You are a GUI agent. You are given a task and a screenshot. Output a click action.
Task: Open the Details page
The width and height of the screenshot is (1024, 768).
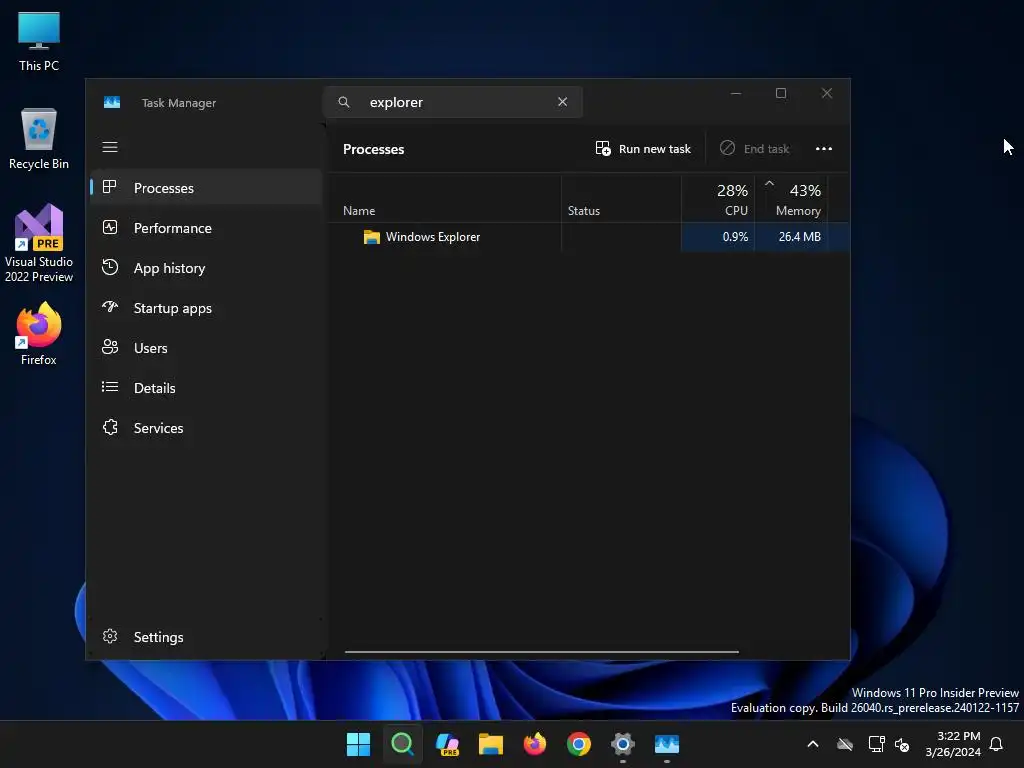pyautogui.click(x=206, y=388)
